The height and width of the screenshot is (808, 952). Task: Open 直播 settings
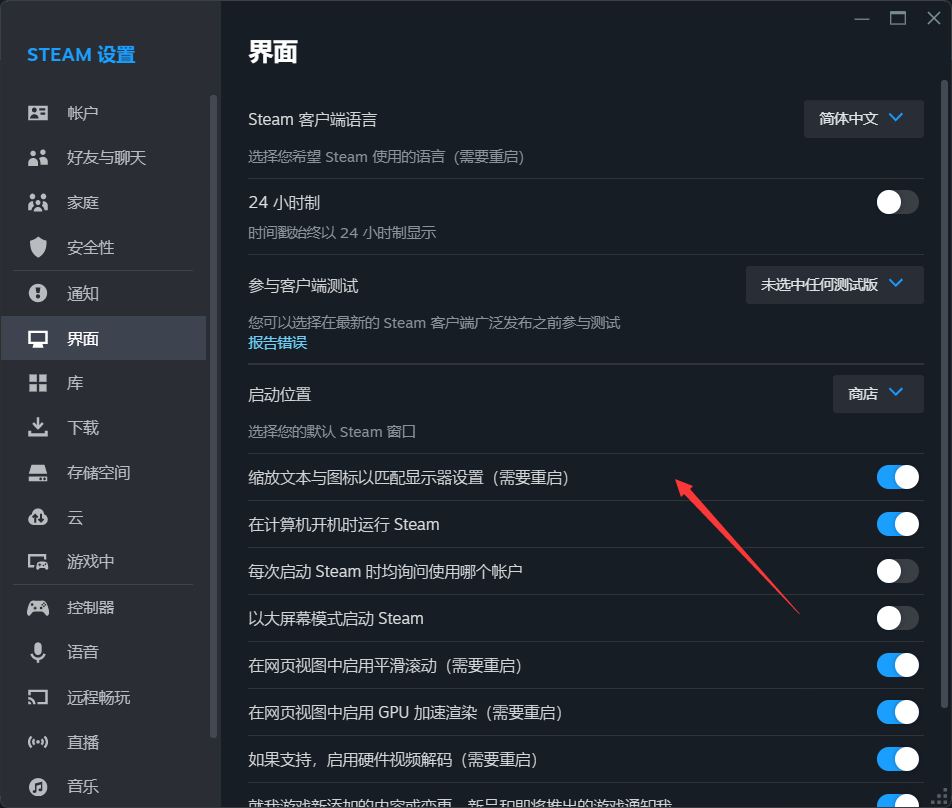coord(104,742)
